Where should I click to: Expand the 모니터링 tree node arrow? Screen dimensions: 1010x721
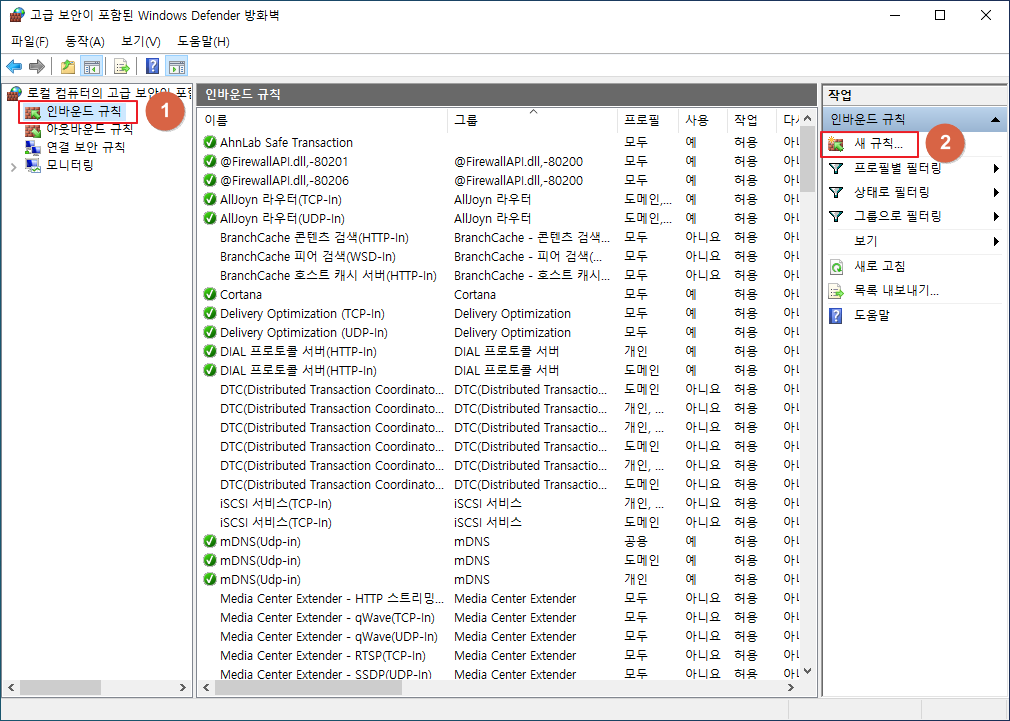tap(14, 167)
